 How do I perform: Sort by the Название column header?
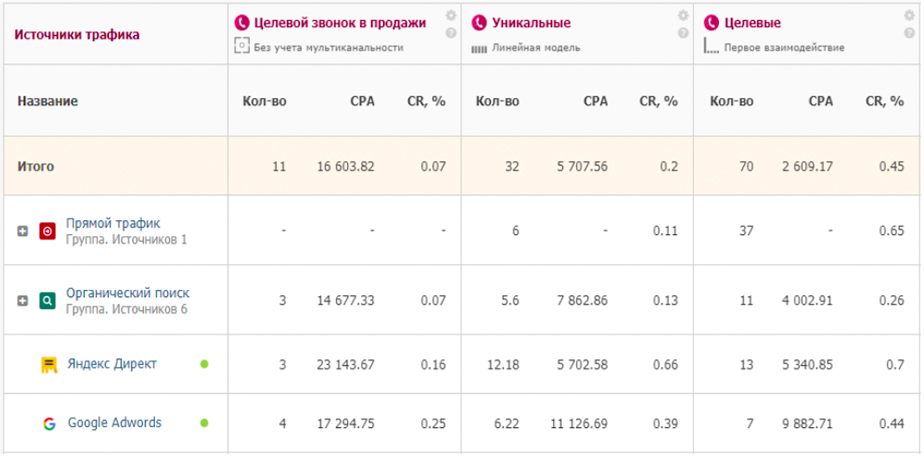[47, 101]
